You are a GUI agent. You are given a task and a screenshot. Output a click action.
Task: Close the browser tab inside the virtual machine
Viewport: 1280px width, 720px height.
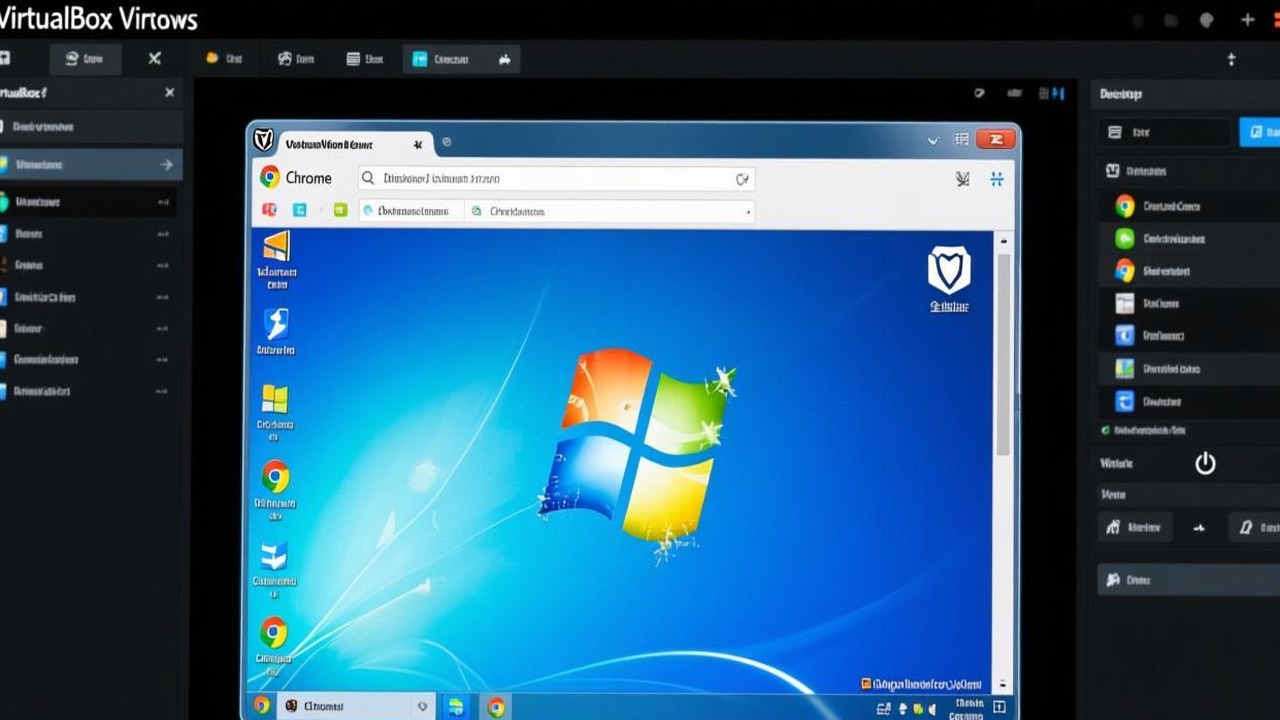(x=418, y=144)
